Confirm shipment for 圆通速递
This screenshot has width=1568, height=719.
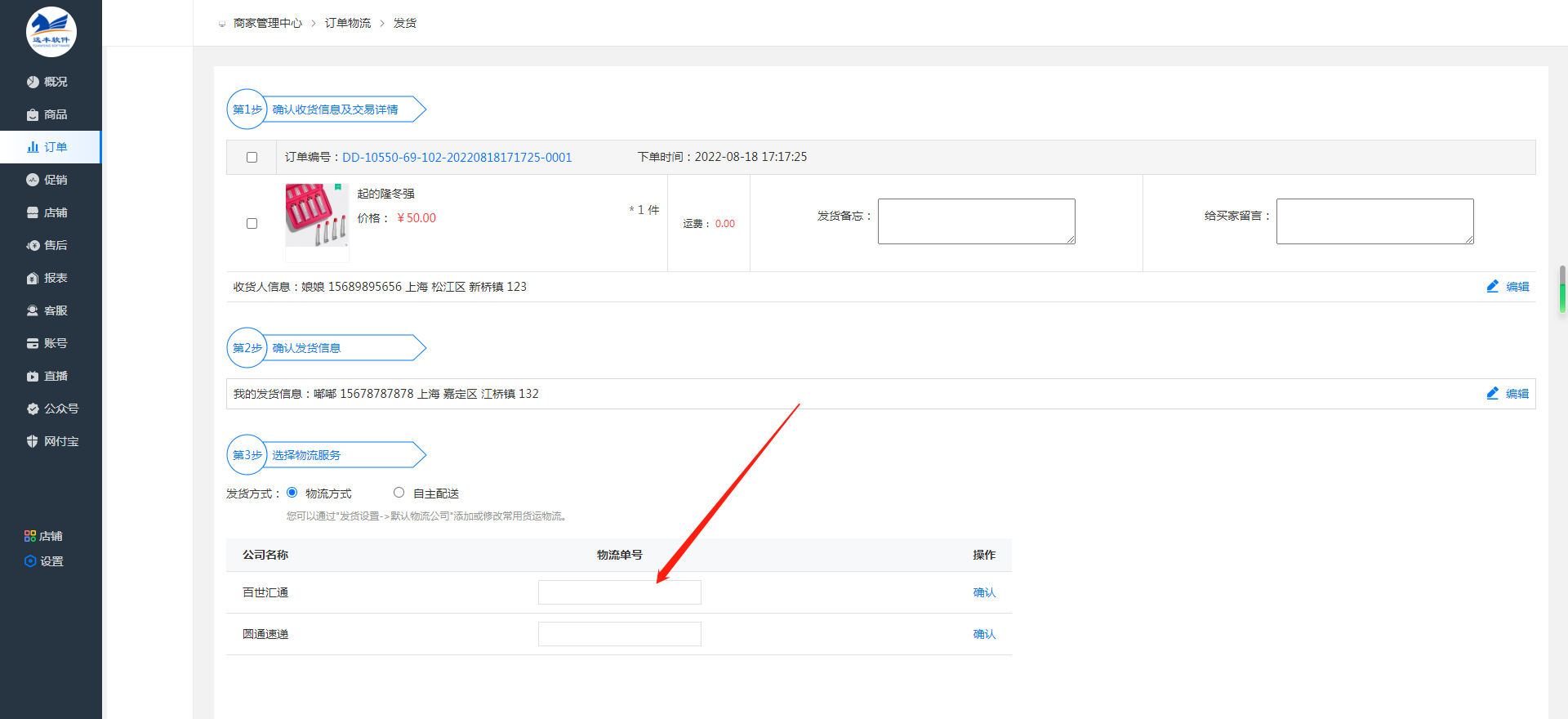984,634
